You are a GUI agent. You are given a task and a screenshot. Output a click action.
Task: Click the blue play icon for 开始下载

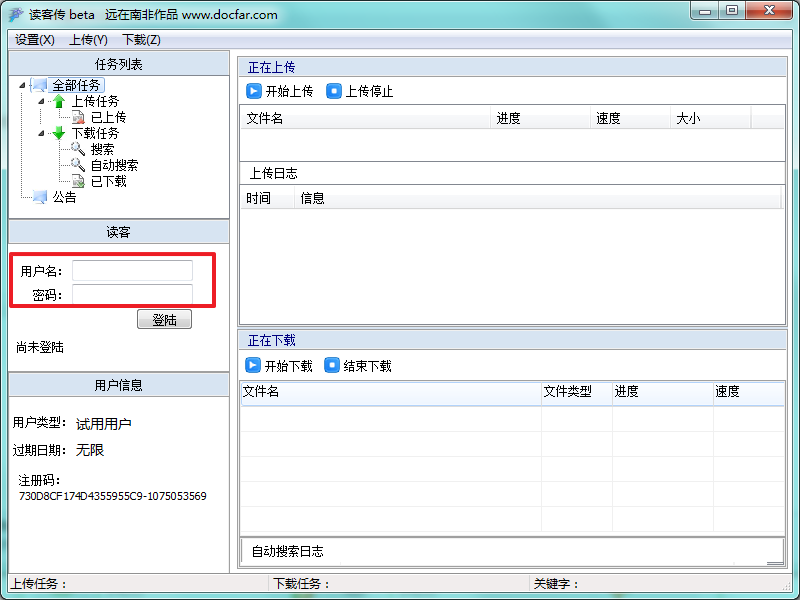pos(253,365)
